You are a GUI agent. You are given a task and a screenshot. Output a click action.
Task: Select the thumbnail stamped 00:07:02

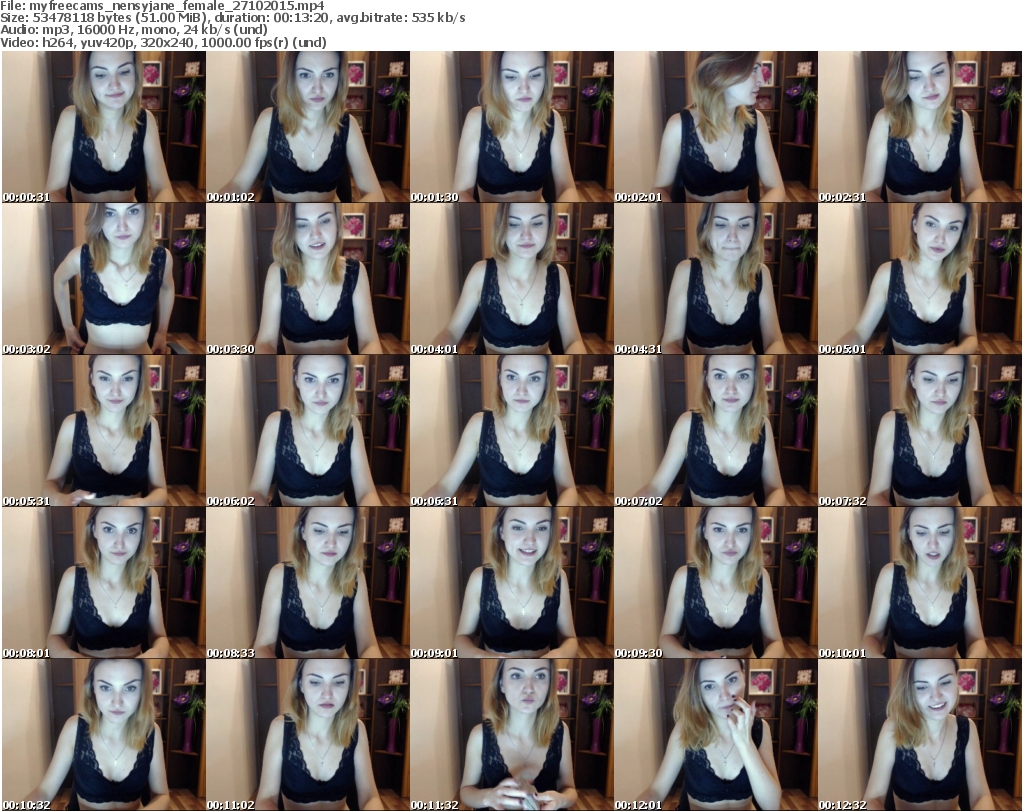click(x=716, y=431)
